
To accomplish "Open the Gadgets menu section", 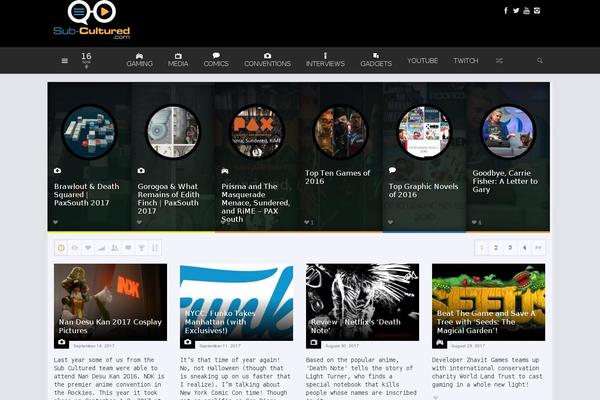I will (376, 60).
